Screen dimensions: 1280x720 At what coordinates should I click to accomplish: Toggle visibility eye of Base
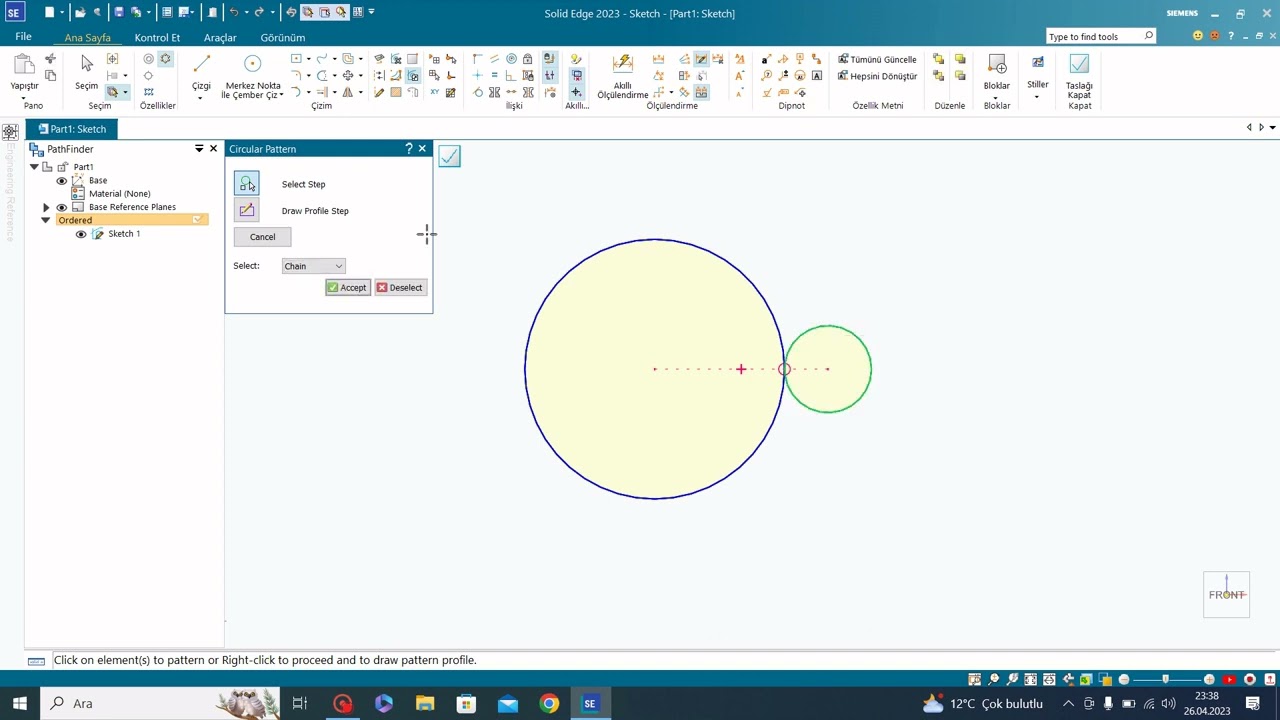(61, 180)
